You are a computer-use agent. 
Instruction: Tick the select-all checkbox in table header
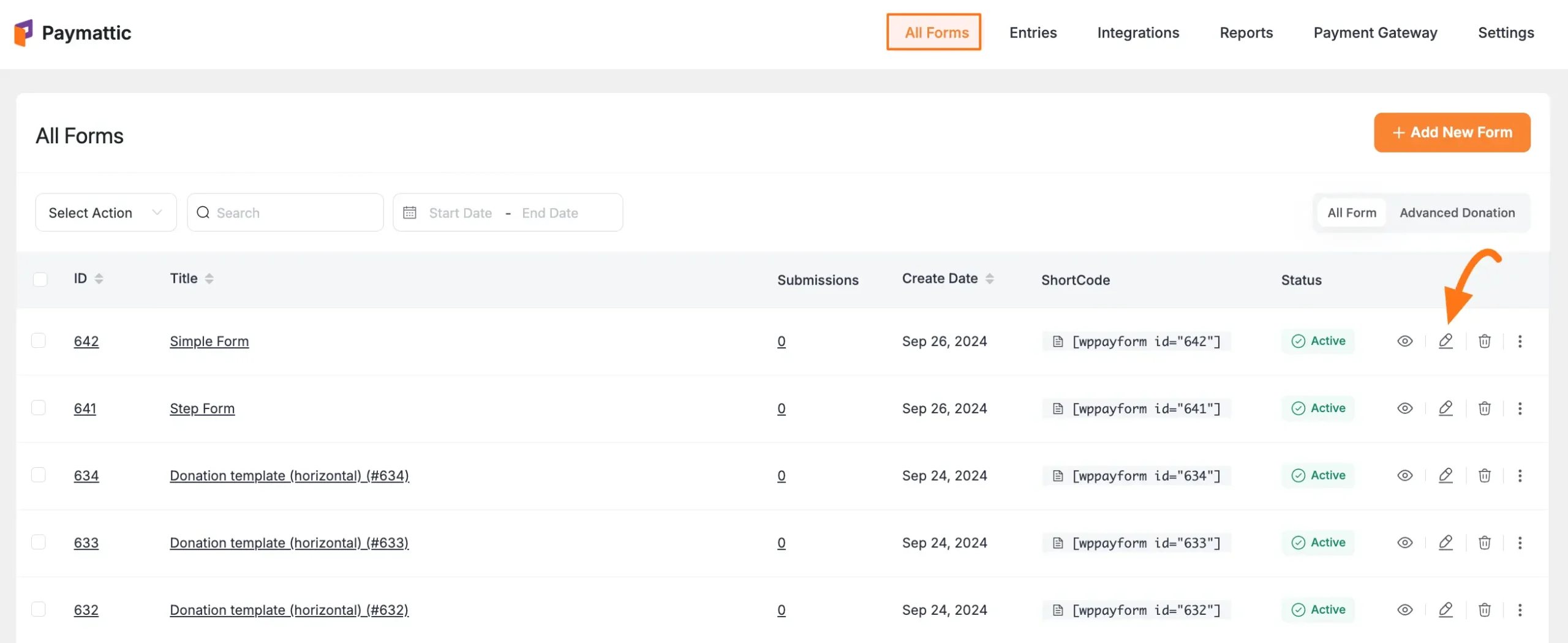click(40, 279)
